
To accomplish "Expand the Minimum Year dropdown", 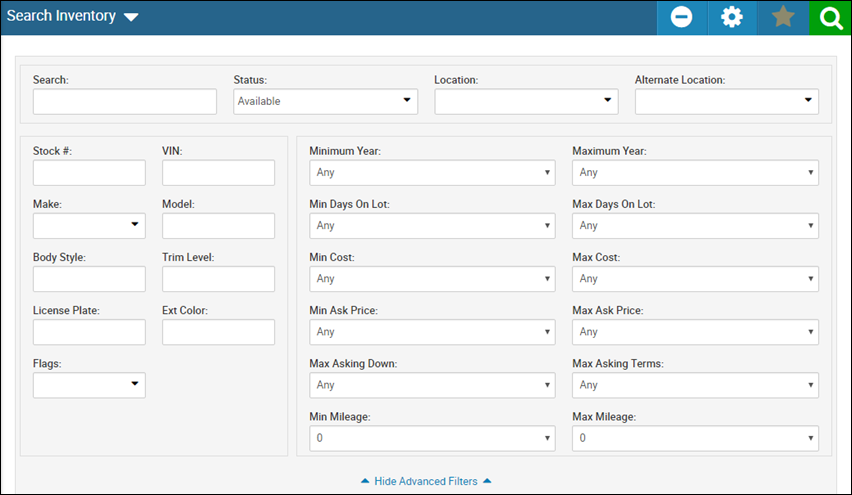I will (x=433, y=173).
